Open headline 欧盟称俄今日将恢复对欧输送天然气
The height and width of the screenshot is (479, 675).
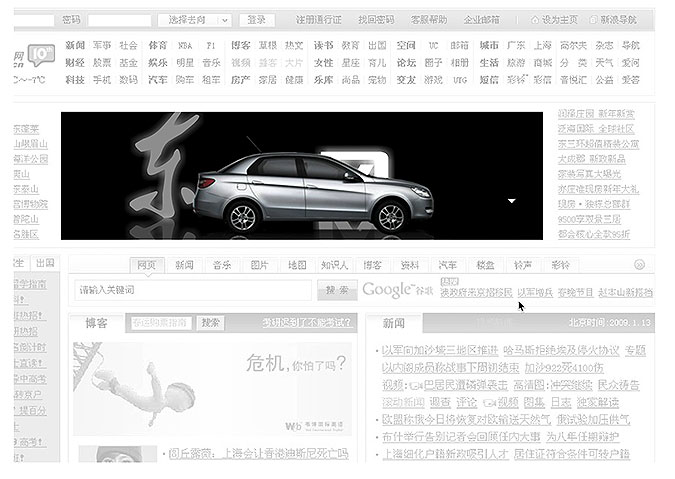467,420
